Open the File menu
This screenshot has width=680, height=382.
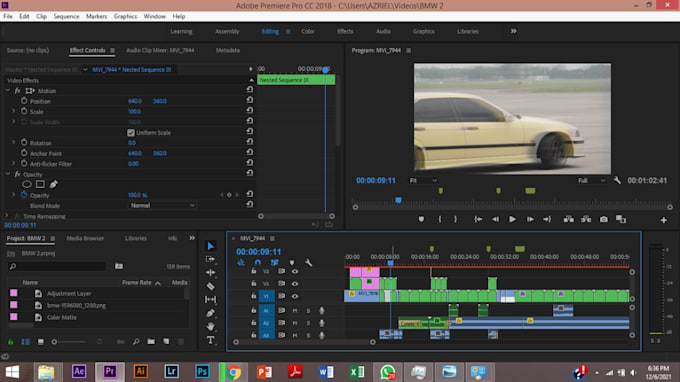pyautogui.click(x=8, y=16)
